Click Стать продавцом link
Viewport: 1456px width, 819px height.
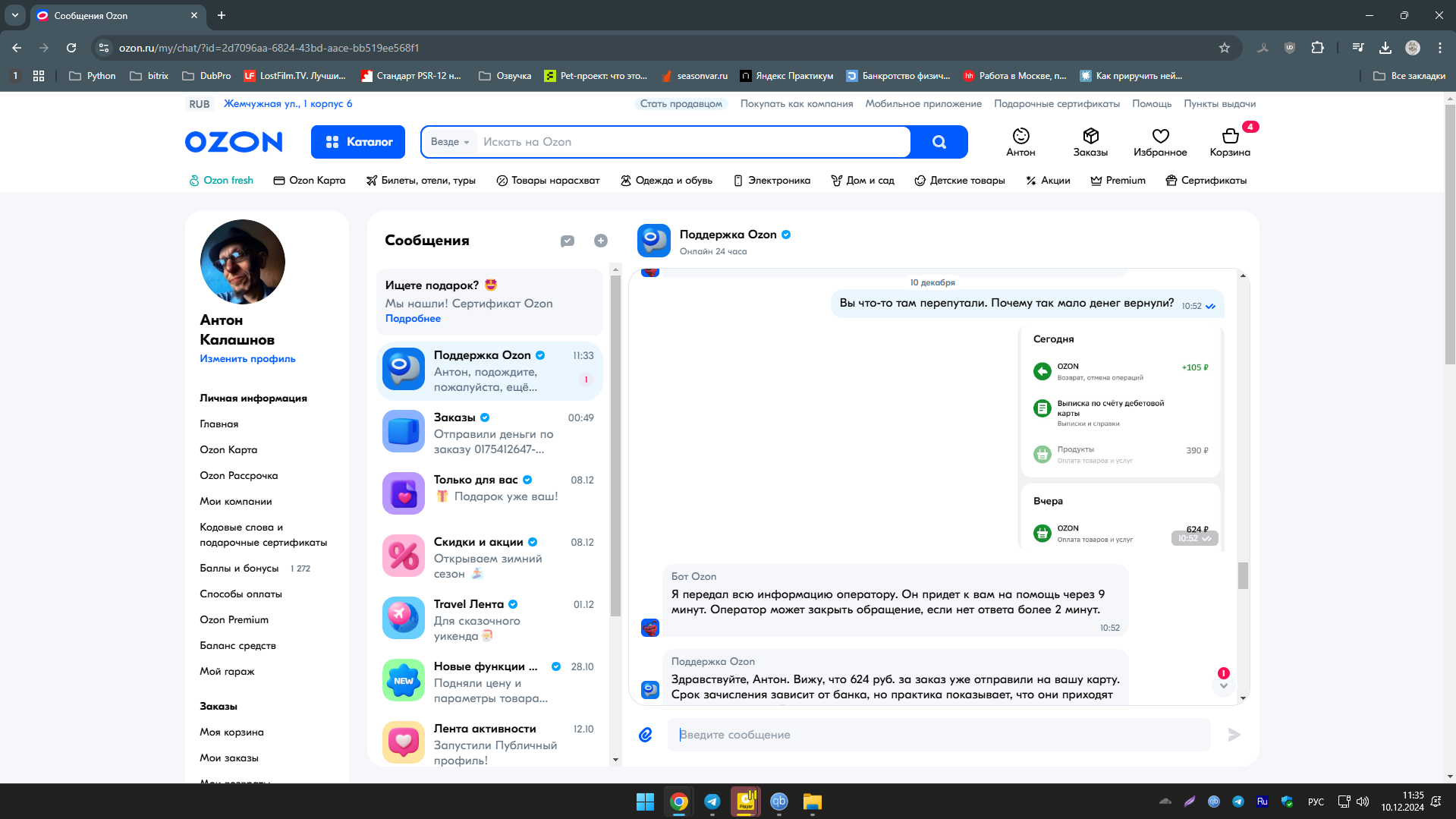pyautogui.click(x=681, y=104)
